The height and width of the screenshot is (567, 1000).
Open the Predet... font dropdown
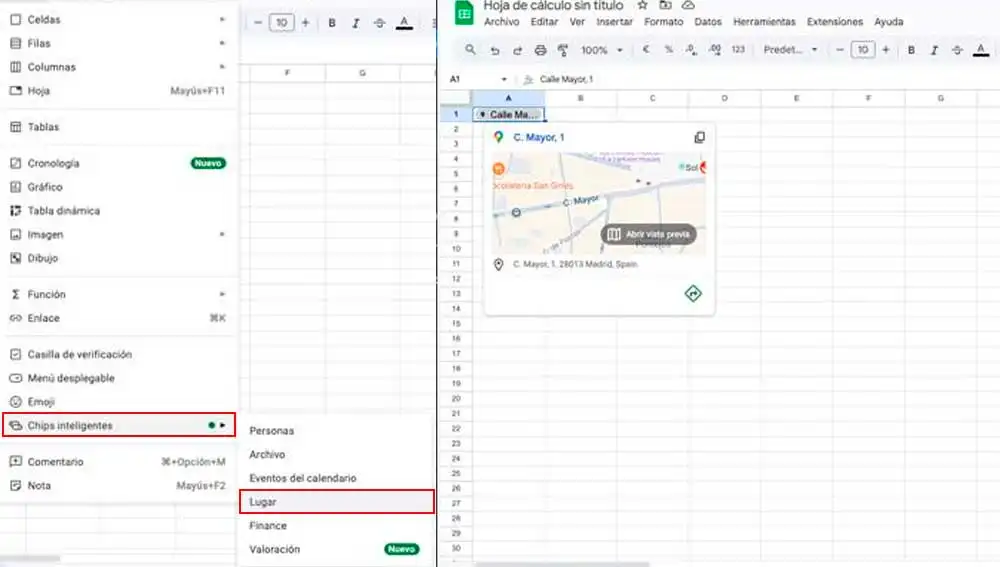point(790,50)
